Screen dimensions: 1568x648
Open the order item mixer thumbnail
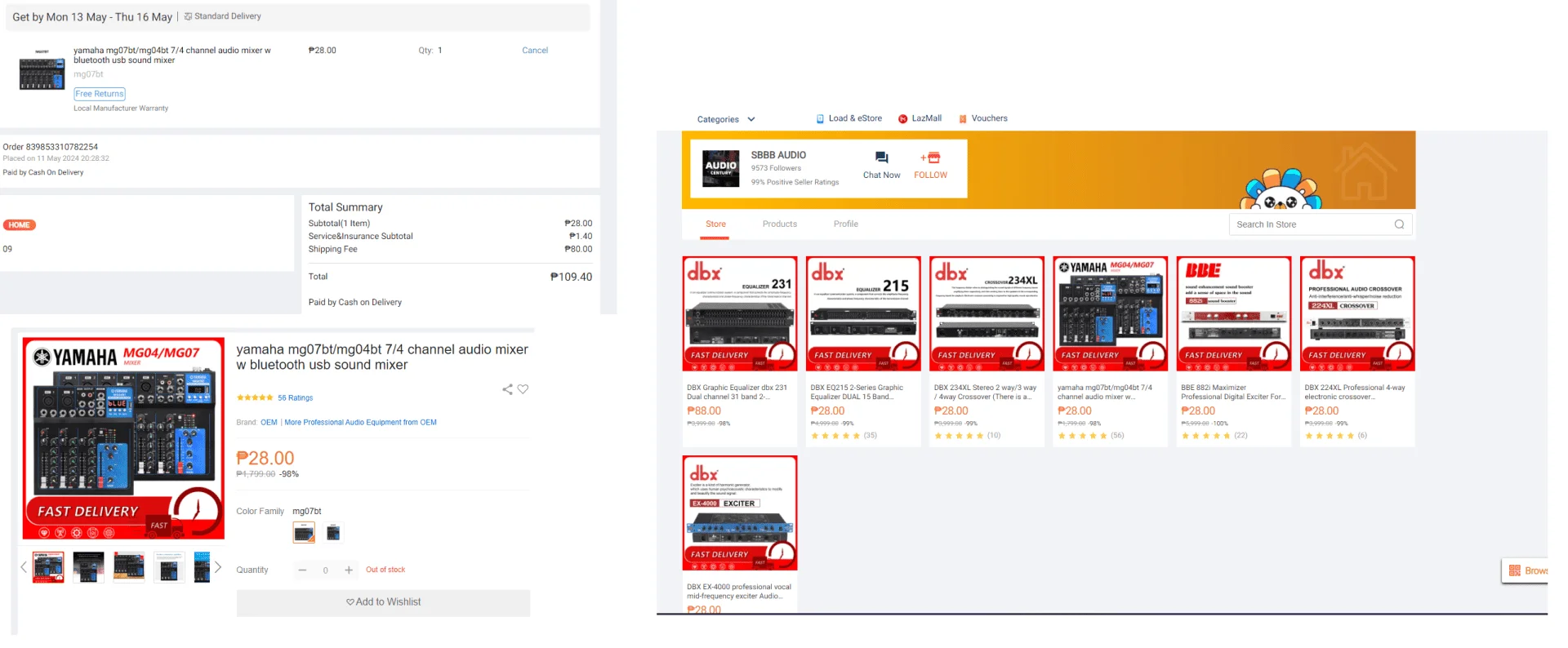(42, 69)
